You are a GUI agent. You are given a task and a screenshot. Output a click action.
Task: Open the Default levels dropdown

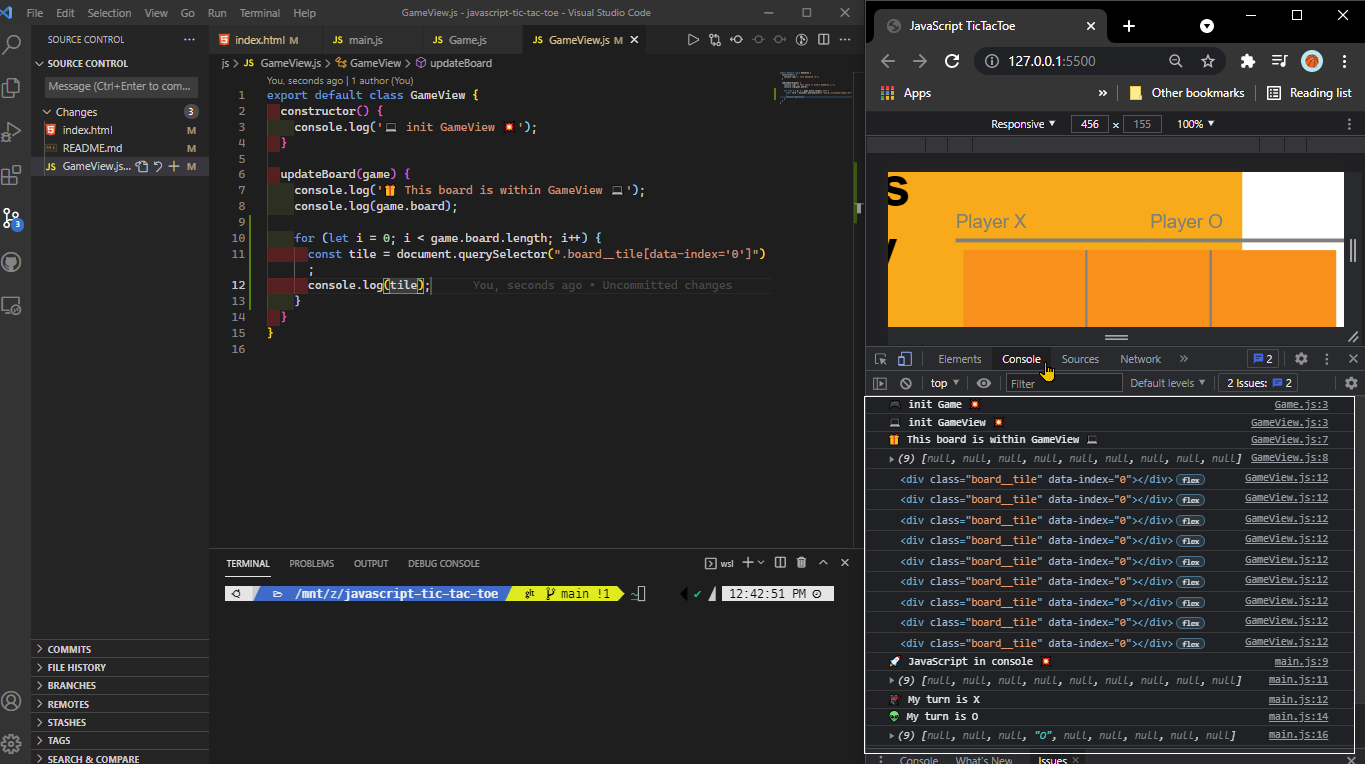pos(1167,383)
